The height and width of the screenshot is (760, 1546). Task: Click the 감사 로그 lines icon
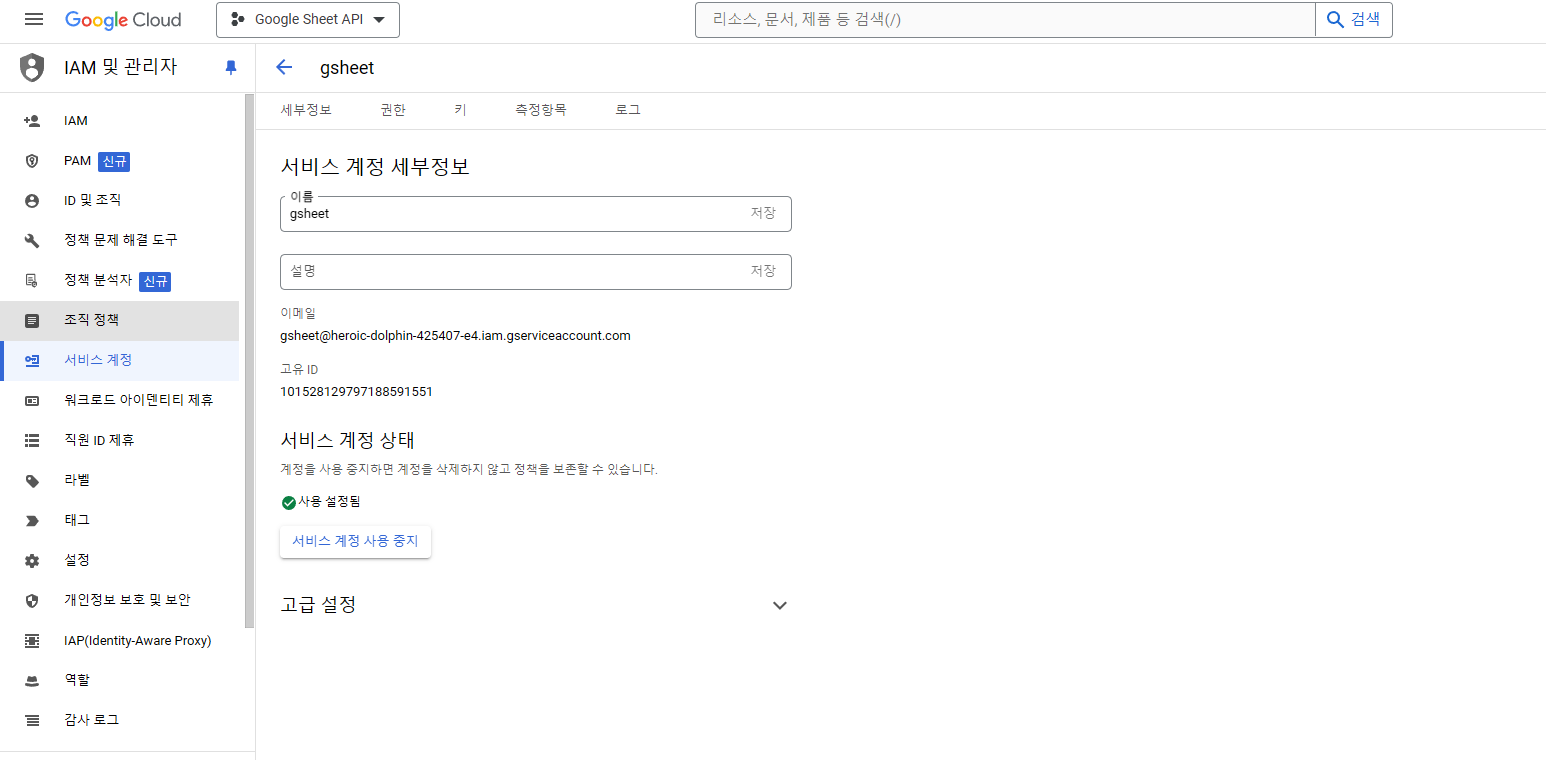32,721
